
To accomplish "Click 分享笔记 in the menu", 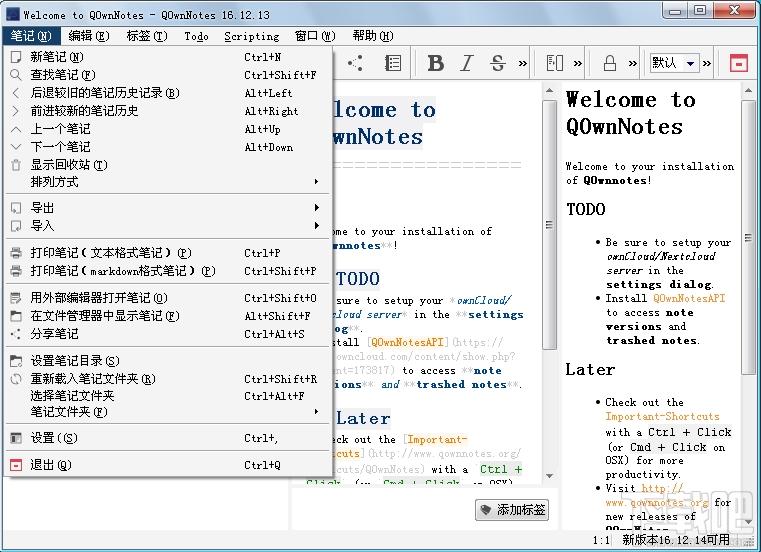I will click(x=168, y=334).
